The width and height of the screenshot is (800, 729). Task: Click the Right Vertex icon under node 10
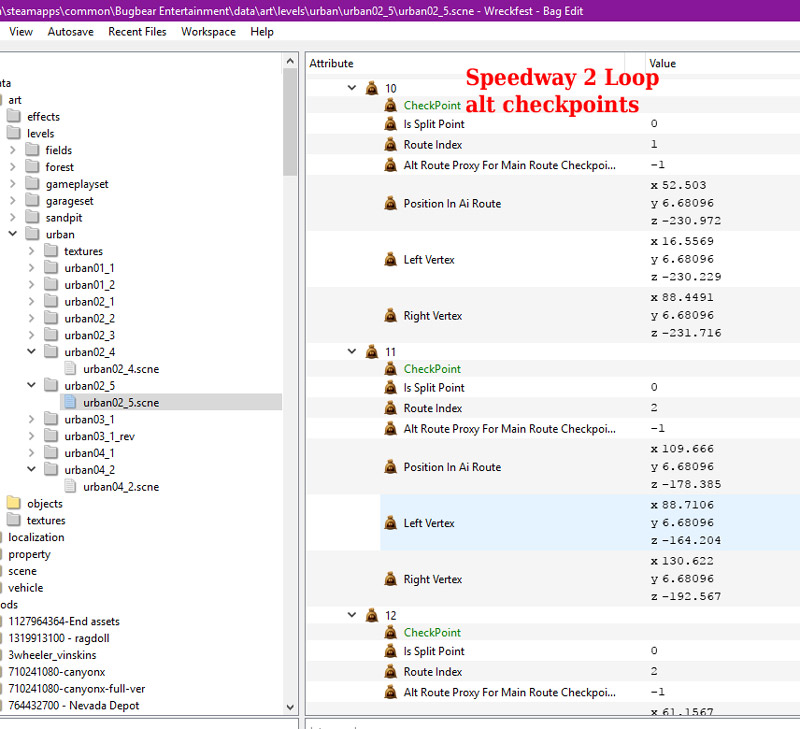point(390,316)
